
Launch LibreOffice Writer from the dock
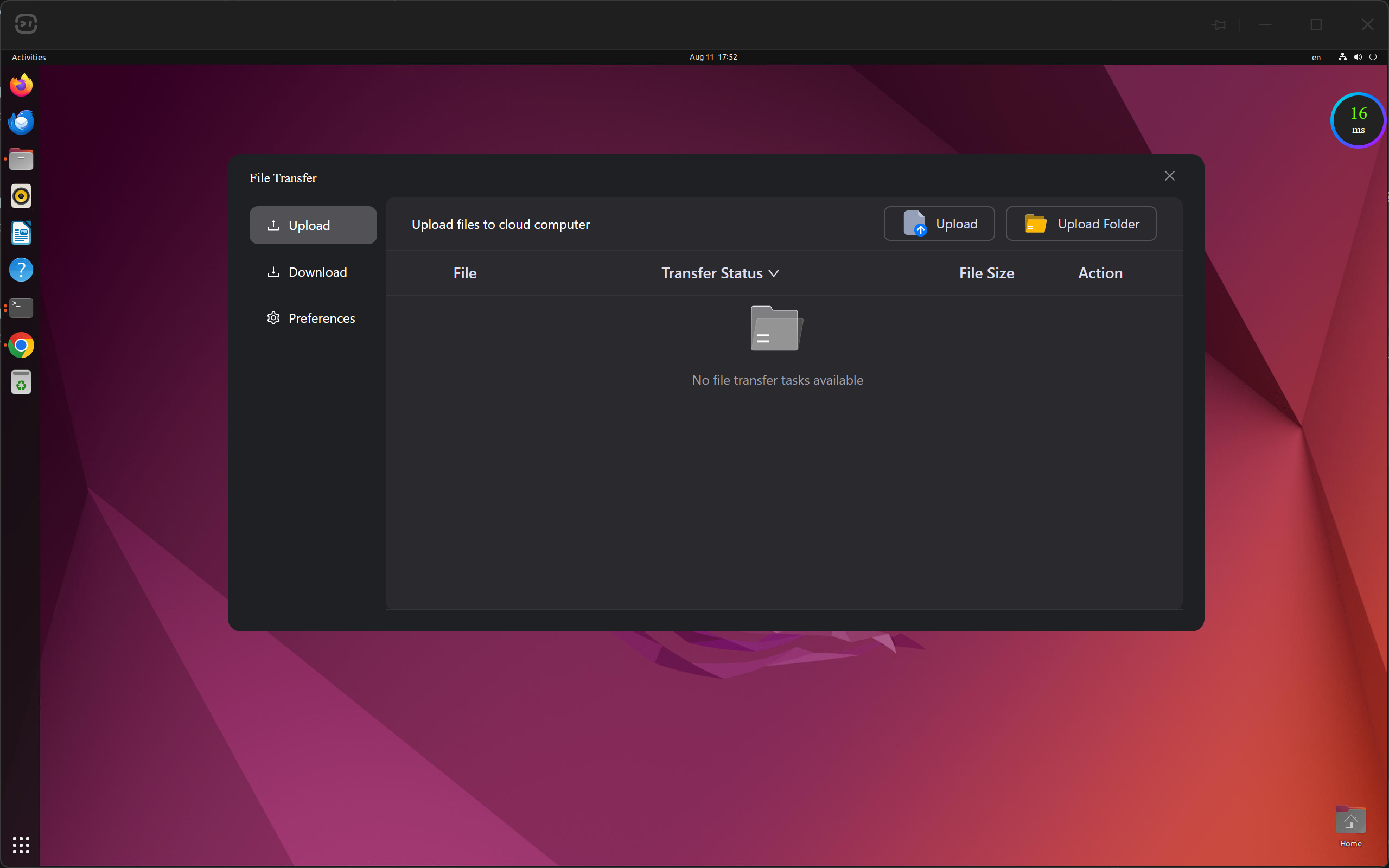(21, 233)
